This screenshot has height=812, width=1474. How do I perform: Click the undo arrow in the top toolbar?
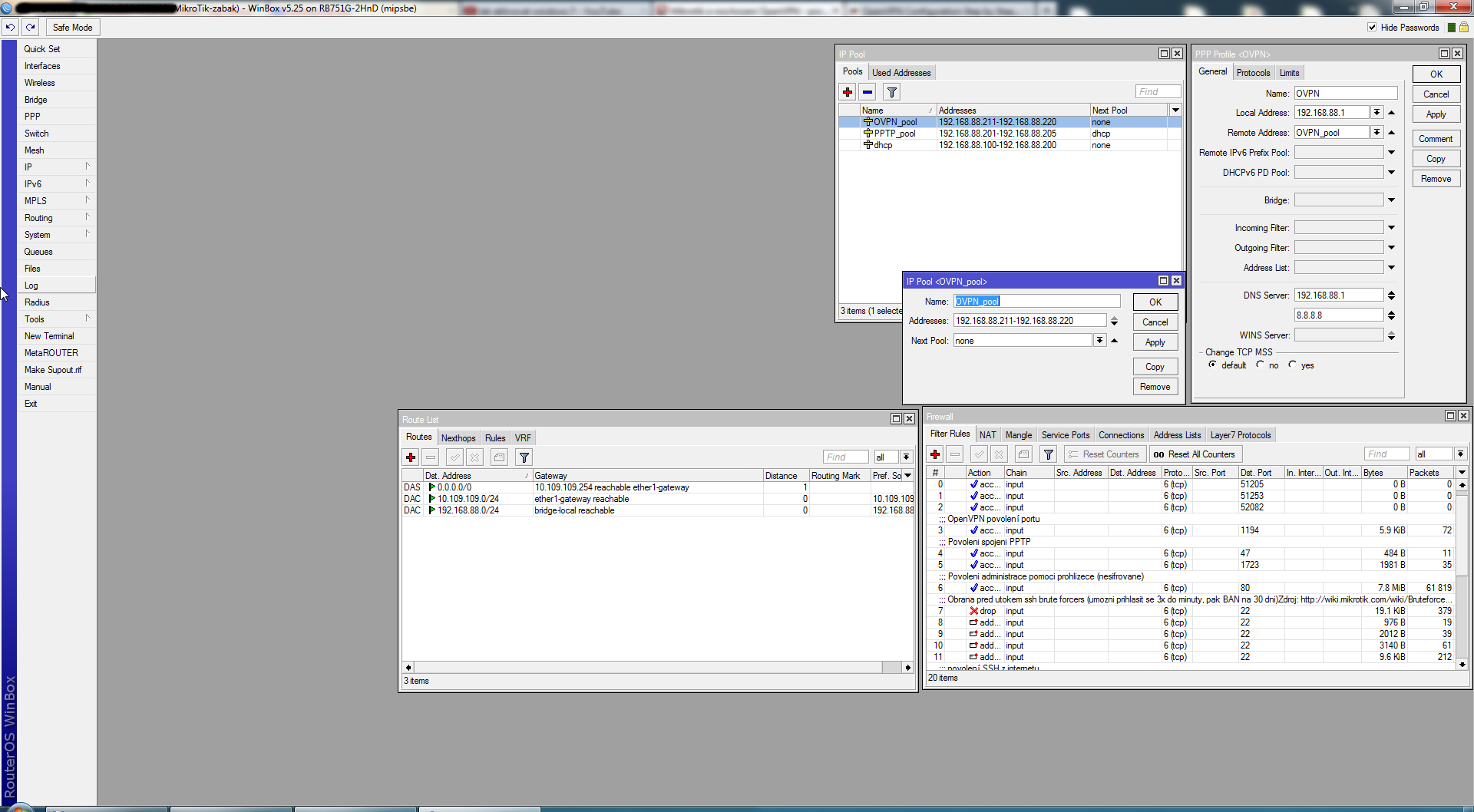(x=10, y=27)
